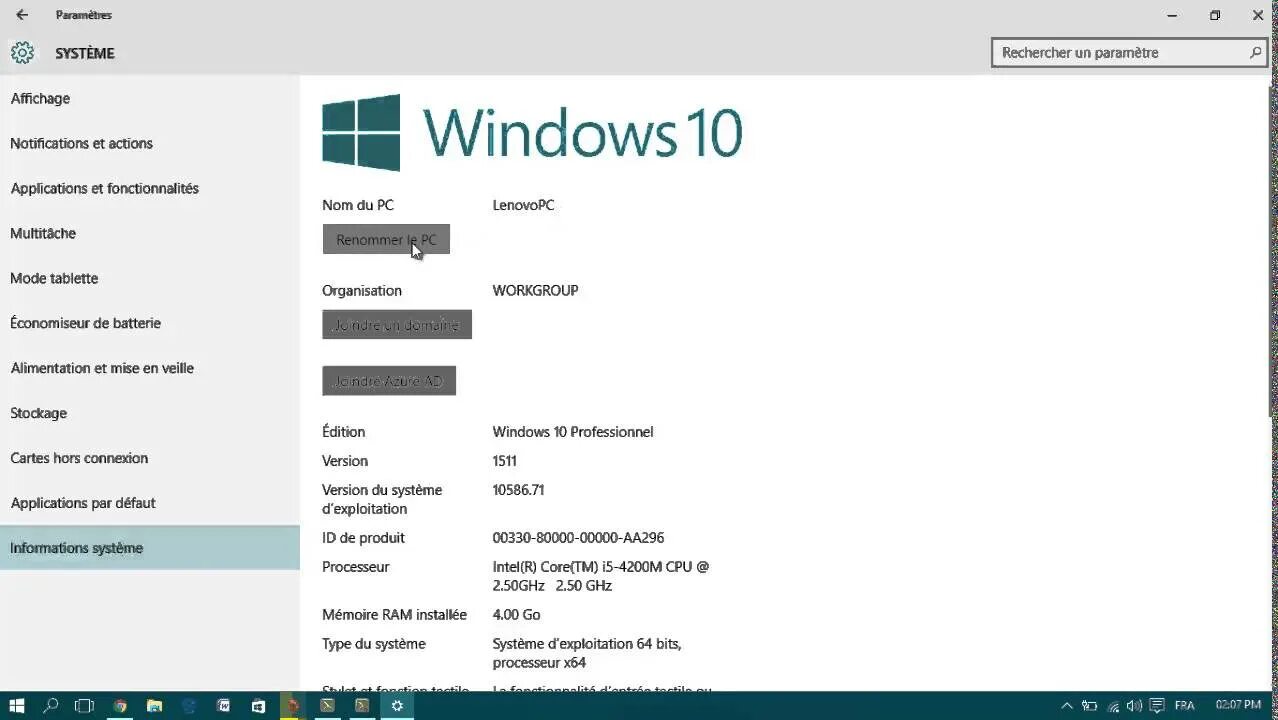Click the FRA language indicator
This screenshot has height=720, width=1278.
1184,705
